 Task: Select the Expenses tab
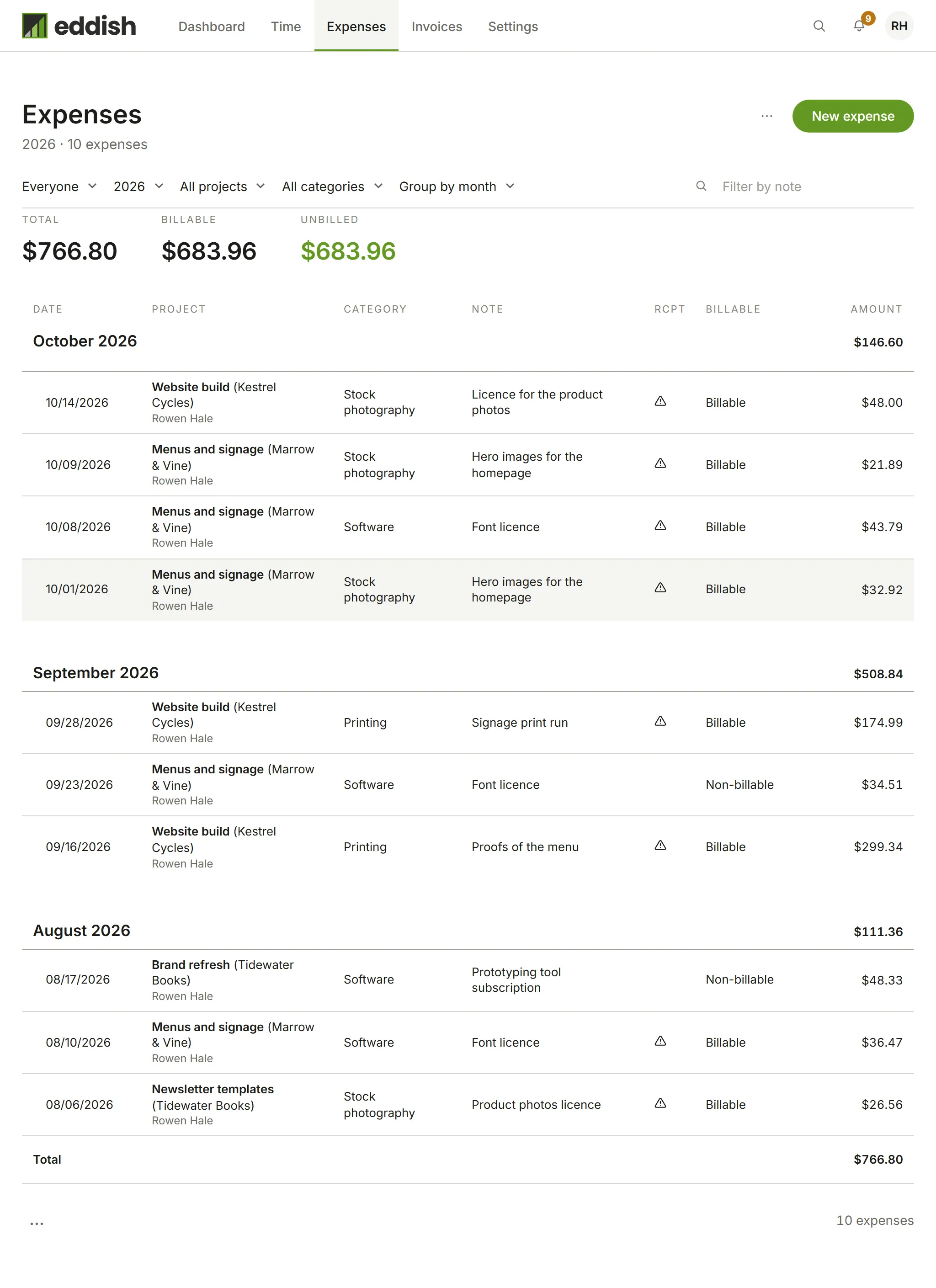tap(356, 27)
